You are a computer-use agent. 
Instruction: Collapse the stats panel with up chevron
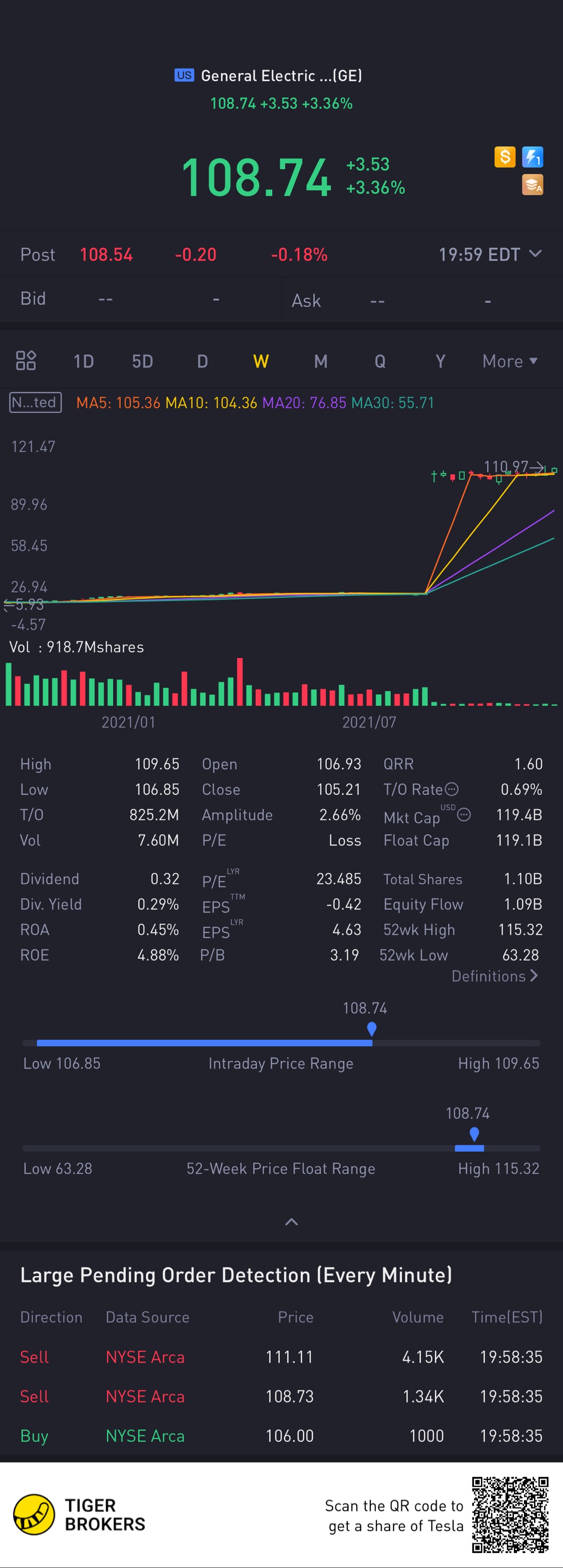click(292, 1222)
